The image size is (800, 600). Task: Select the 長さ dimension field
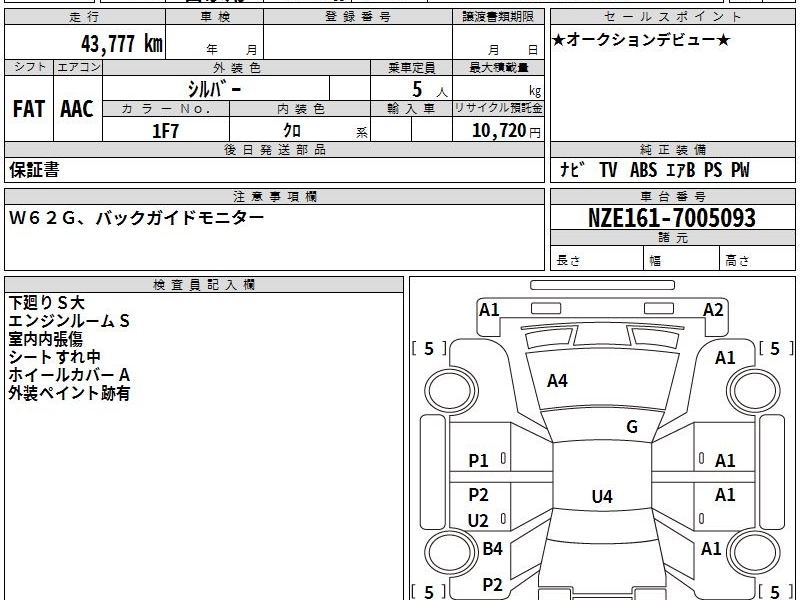tap(597, 259)
